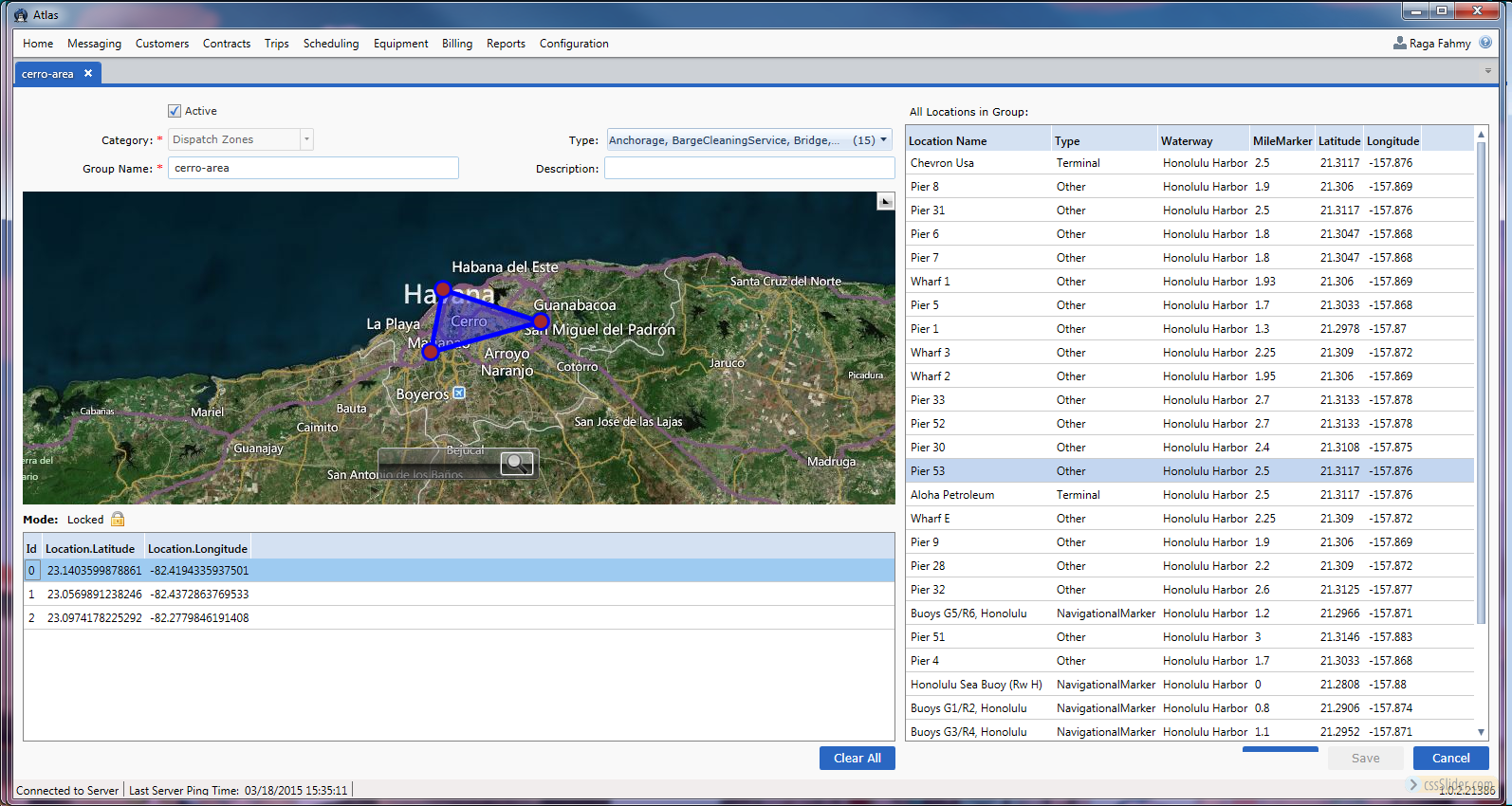Select the Pier 51 location row
Image resolution: width=1512 pixels, height=806 pixels.
point(1189,637)
